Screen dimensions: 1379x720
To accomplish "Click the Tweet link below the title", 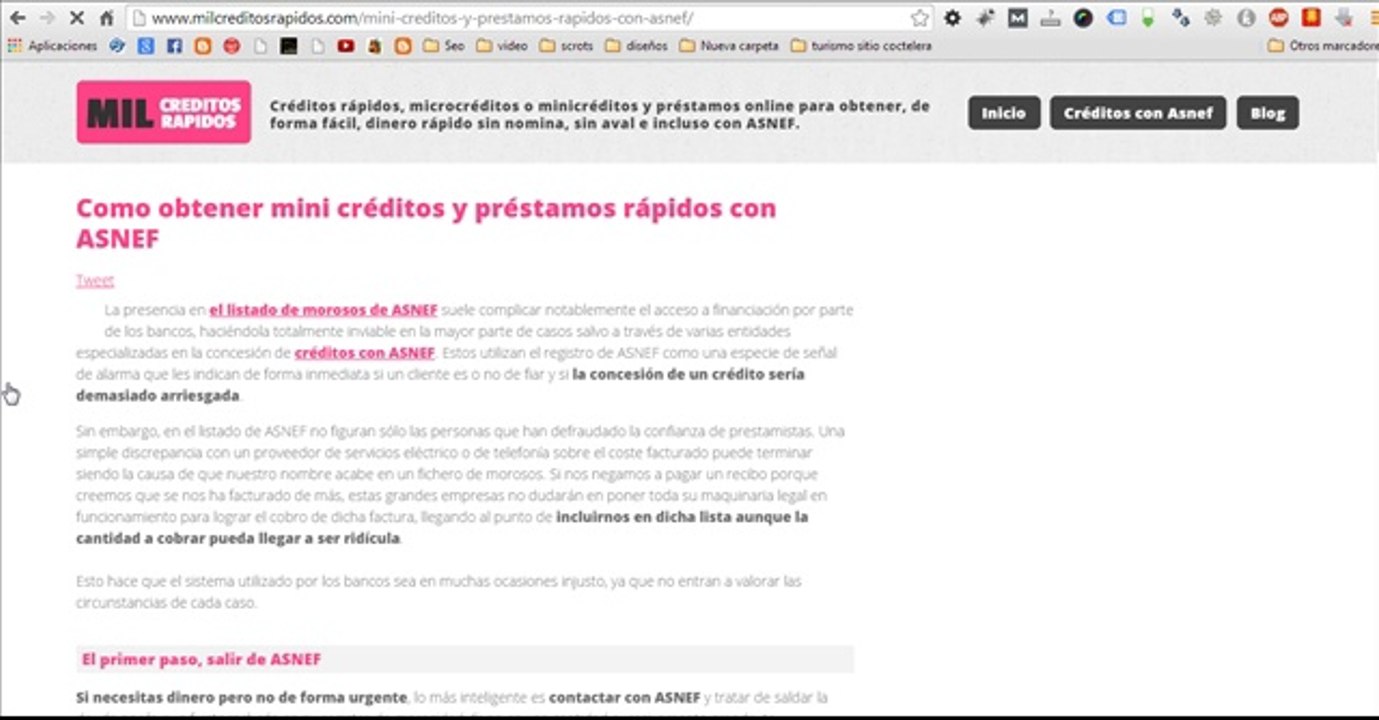I will pos(95,281).
